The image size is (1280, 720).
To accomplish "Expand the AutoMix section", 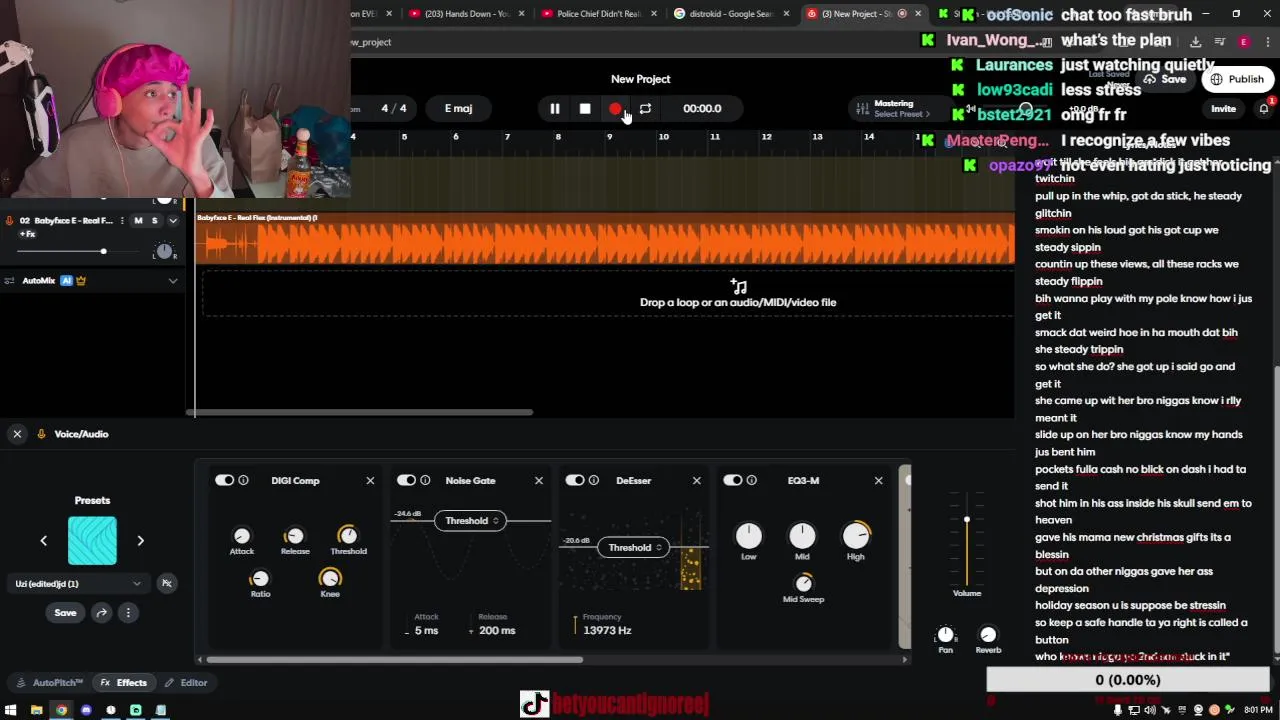I will pyautogui.click(x=173, y=281).
